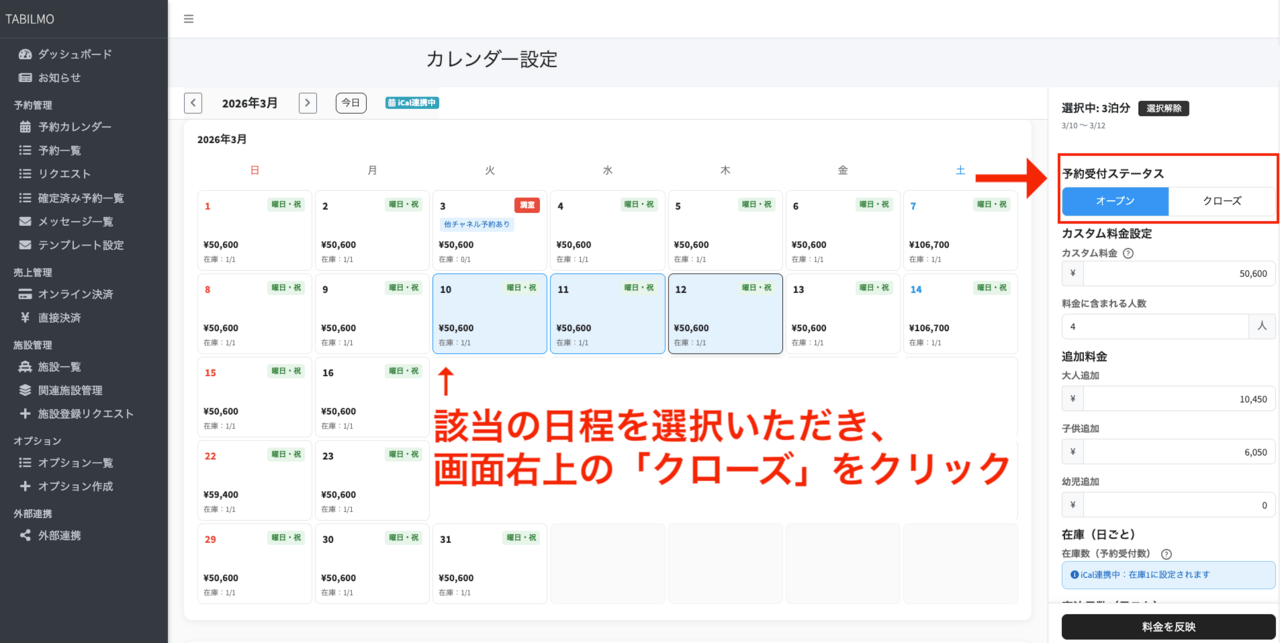Click the 選択解除 button
The width and height of the screenshot is (1280, 643).
1163,108
